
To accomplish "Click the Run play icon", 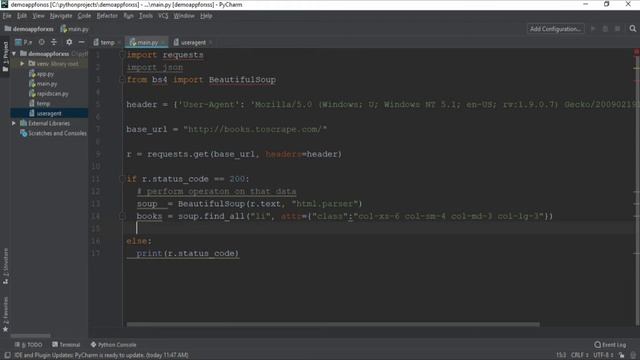I will tap(593, 29).
